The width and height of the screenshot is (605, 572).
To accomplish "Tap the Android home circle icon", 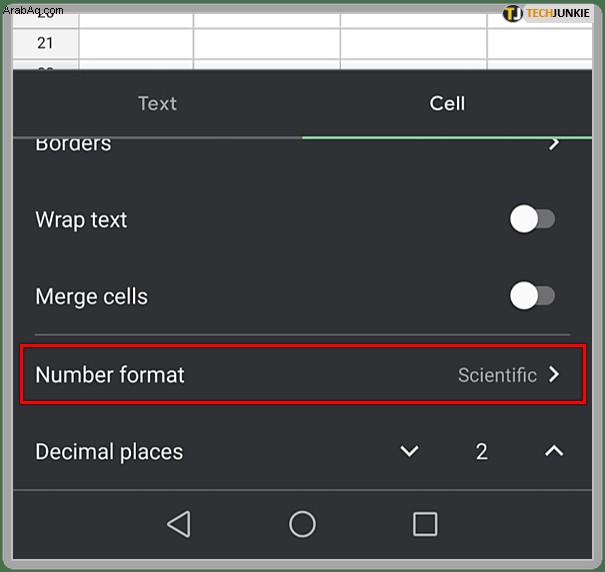I will point(302,524).
